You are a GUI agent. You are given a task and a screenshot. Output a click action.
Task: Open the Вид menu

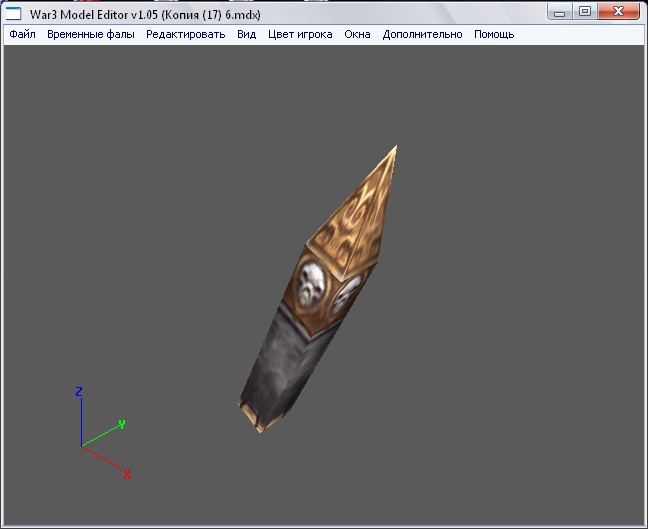pos(247,34)
